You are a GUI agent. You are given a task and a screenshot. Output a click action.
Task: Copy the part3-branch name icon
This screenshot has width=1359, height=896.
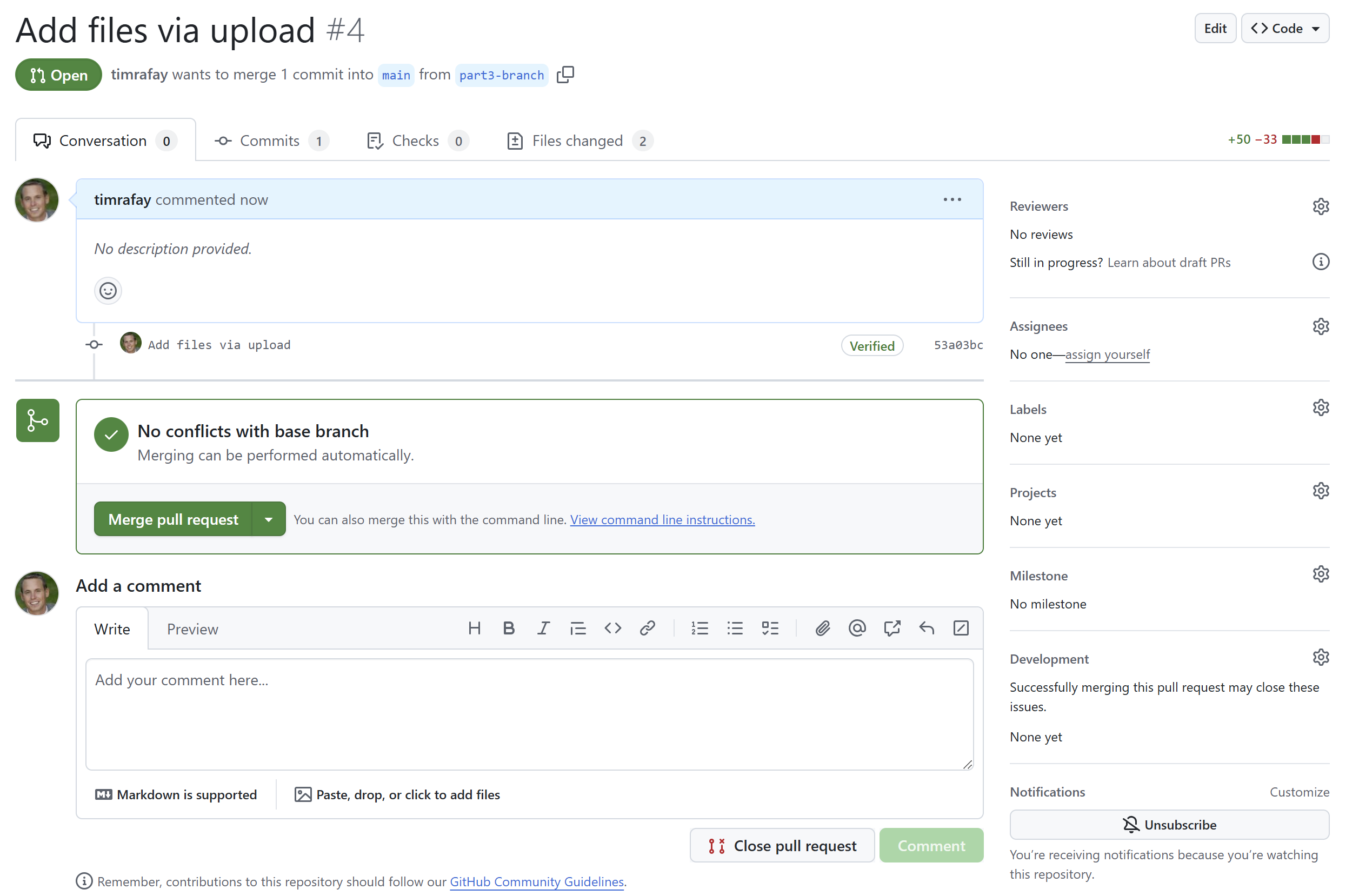point(565,75)
